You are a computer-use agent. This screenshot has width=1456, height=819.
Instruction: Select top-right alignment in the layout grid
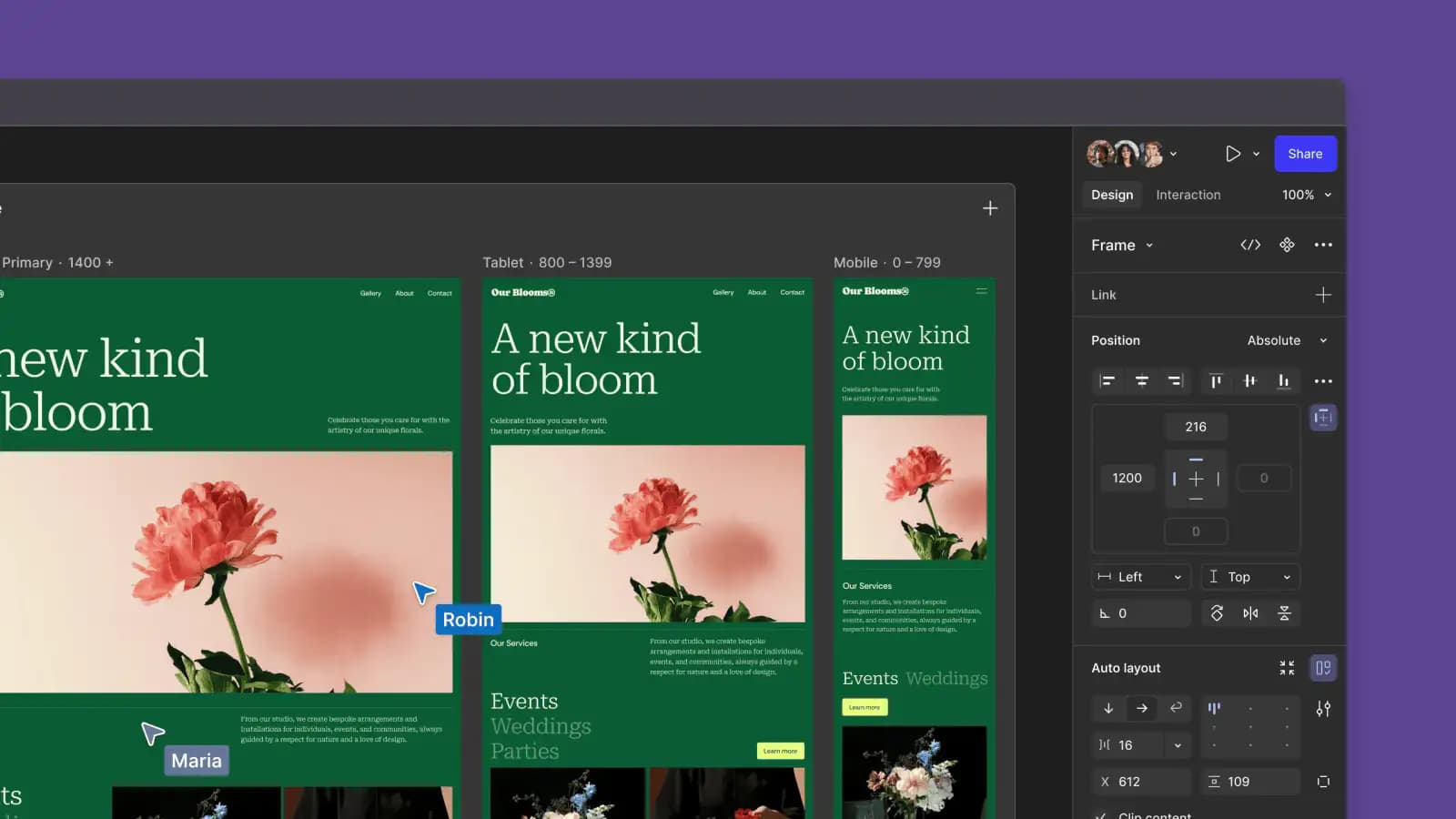[x=1287, y=708]
